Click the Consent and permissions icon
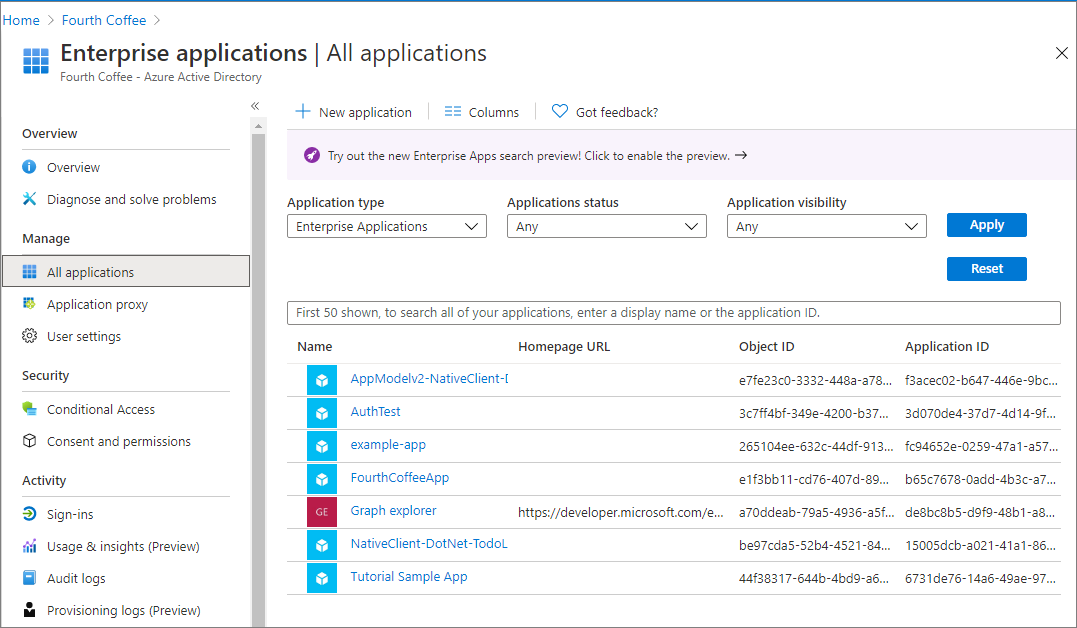Image resolution: width=1077 pixels, height=628 pixels. tap(30, 441)
